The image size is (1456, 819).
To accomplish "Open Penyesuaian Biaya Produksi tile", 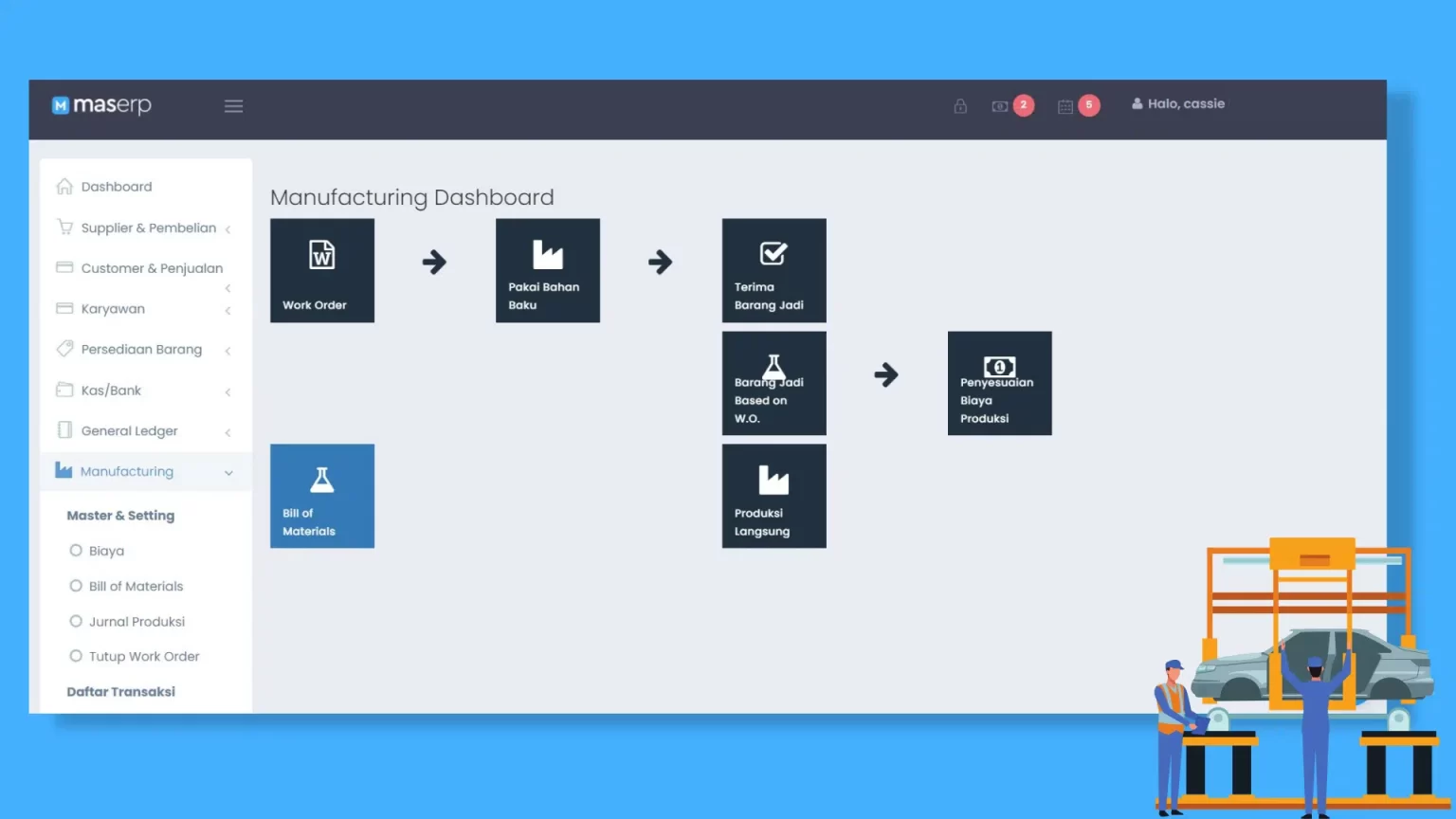I will click(x=999, y=383).
